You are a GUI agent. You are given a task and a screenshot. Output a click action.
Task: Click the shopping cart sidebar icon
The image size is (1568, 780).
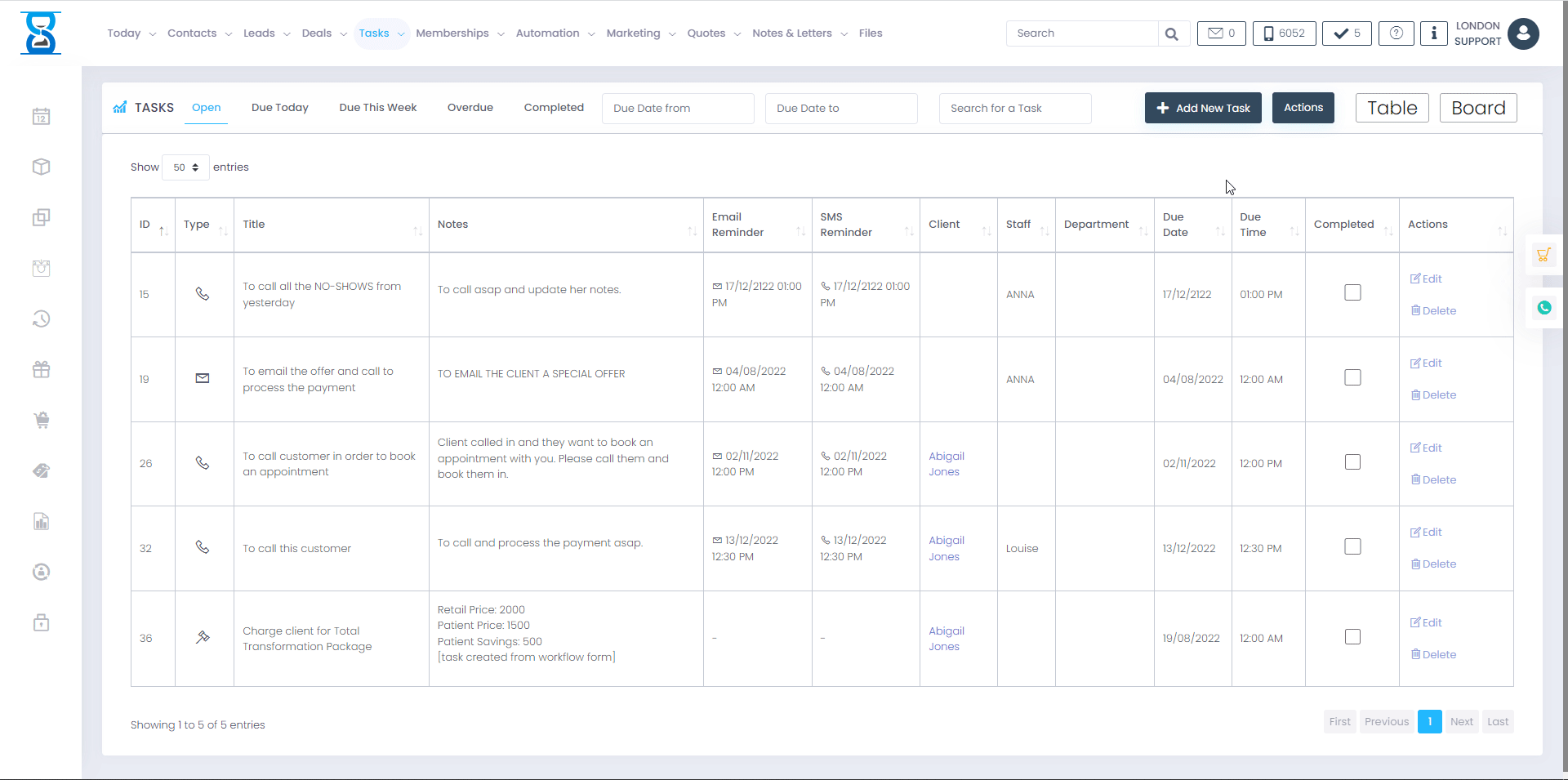pyautogui.click(x=42, y=421)
